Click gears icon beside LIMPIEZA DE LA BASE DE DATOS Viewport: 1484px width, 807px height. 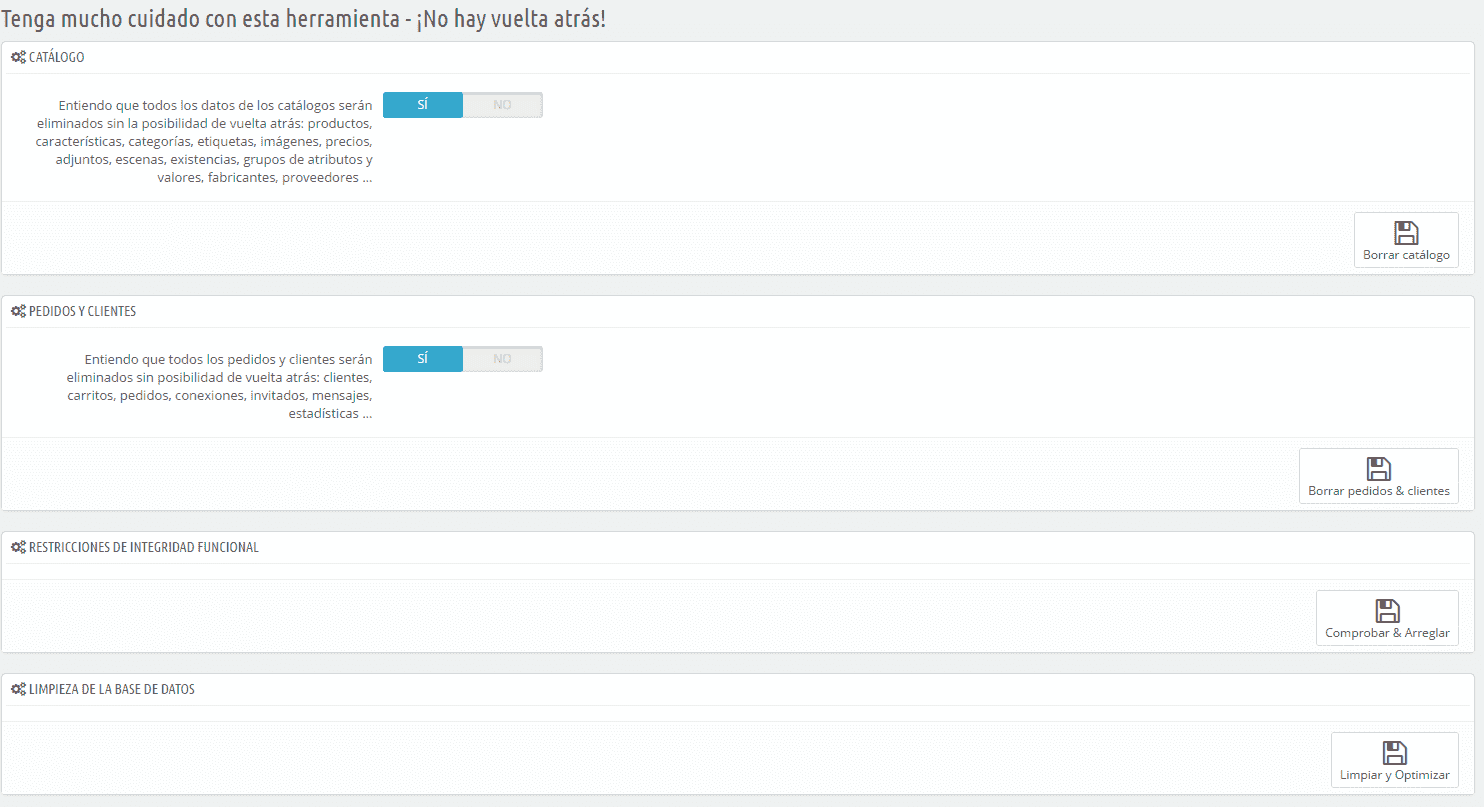(18, 690)
